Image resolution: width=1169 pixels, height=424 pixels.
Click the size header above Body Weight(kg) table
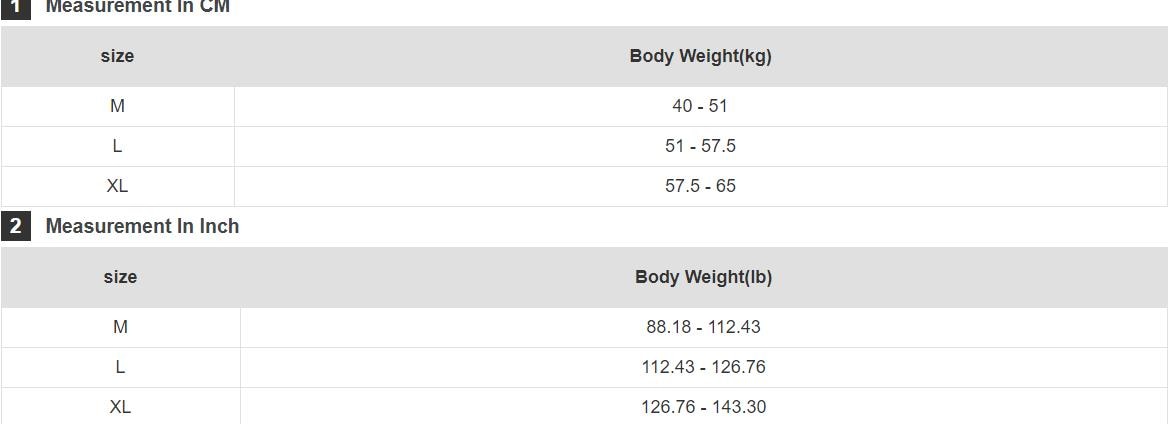pyautogui.click(x=117, y=56)
